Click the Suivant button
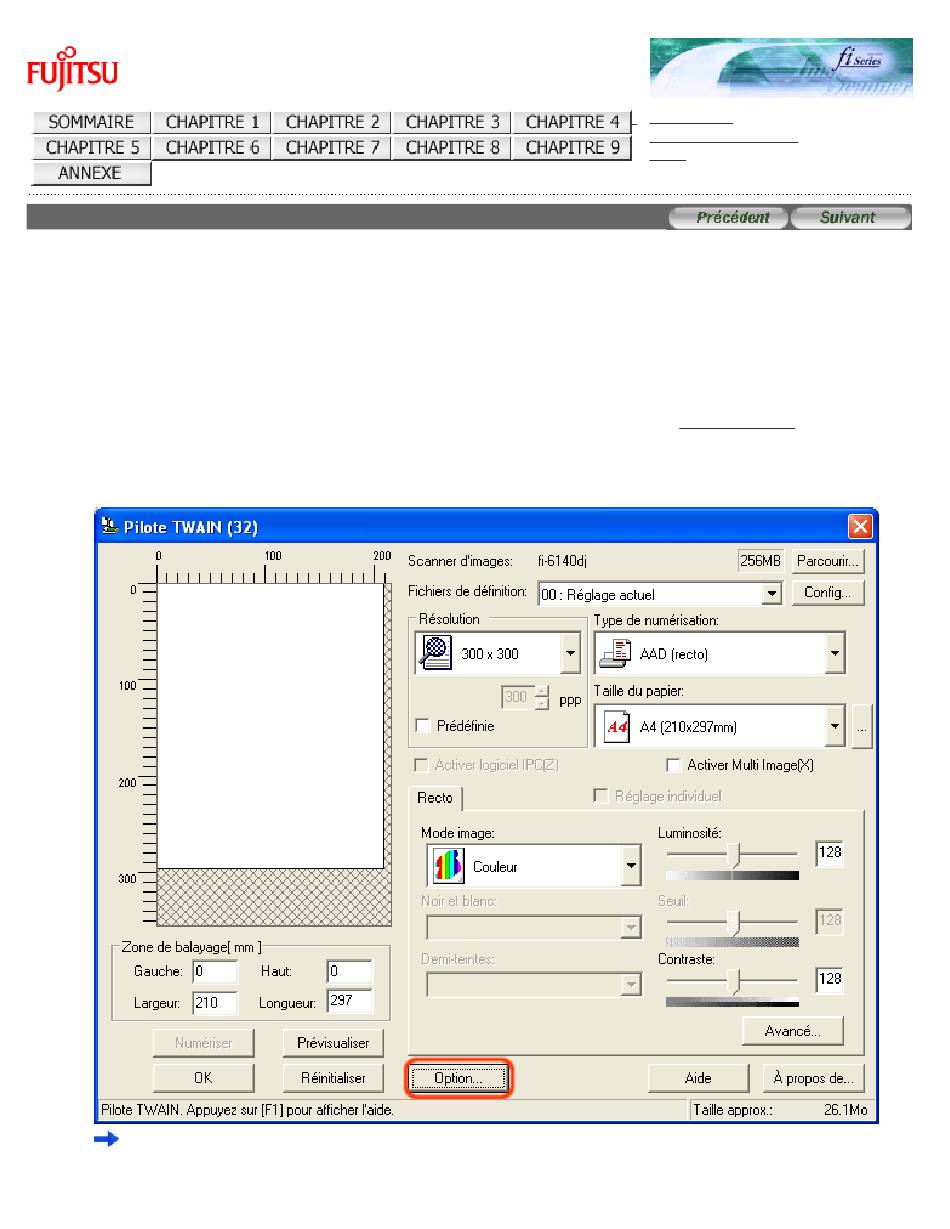 (x=851, y=217)
